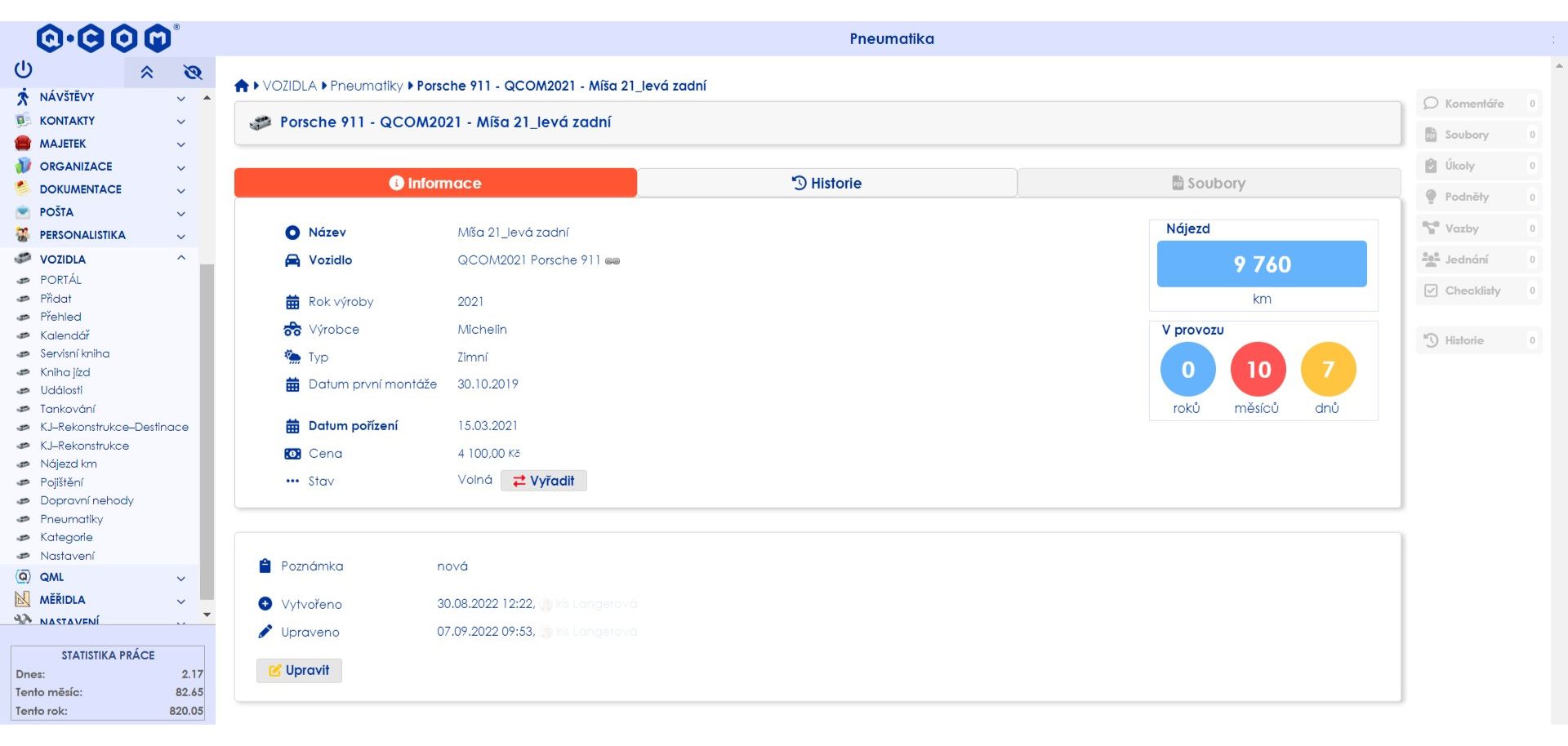The width and height of the screenshot is (1568, 746).
Task: Click the sidebar scrollbar down arrow
Action: click(207, 615)
